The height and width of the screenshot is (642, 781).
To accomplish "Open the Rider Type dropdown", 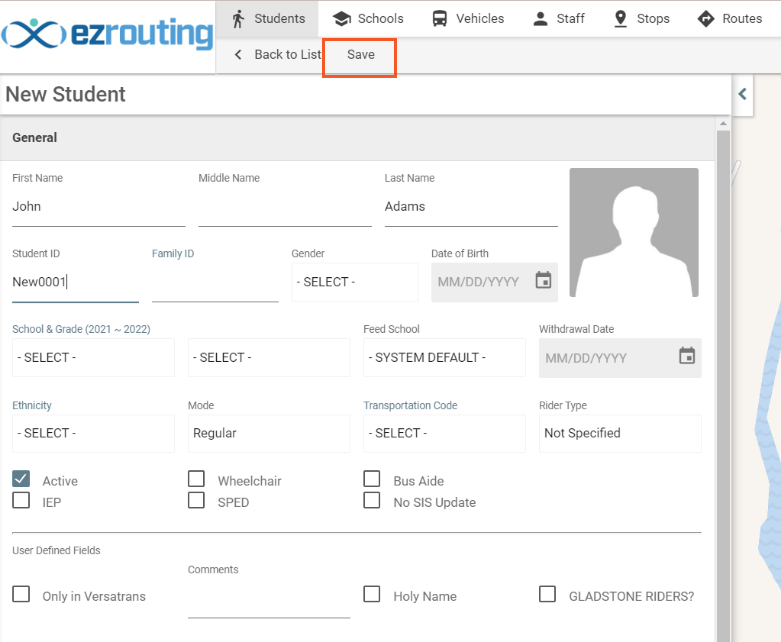I will 620,433.
